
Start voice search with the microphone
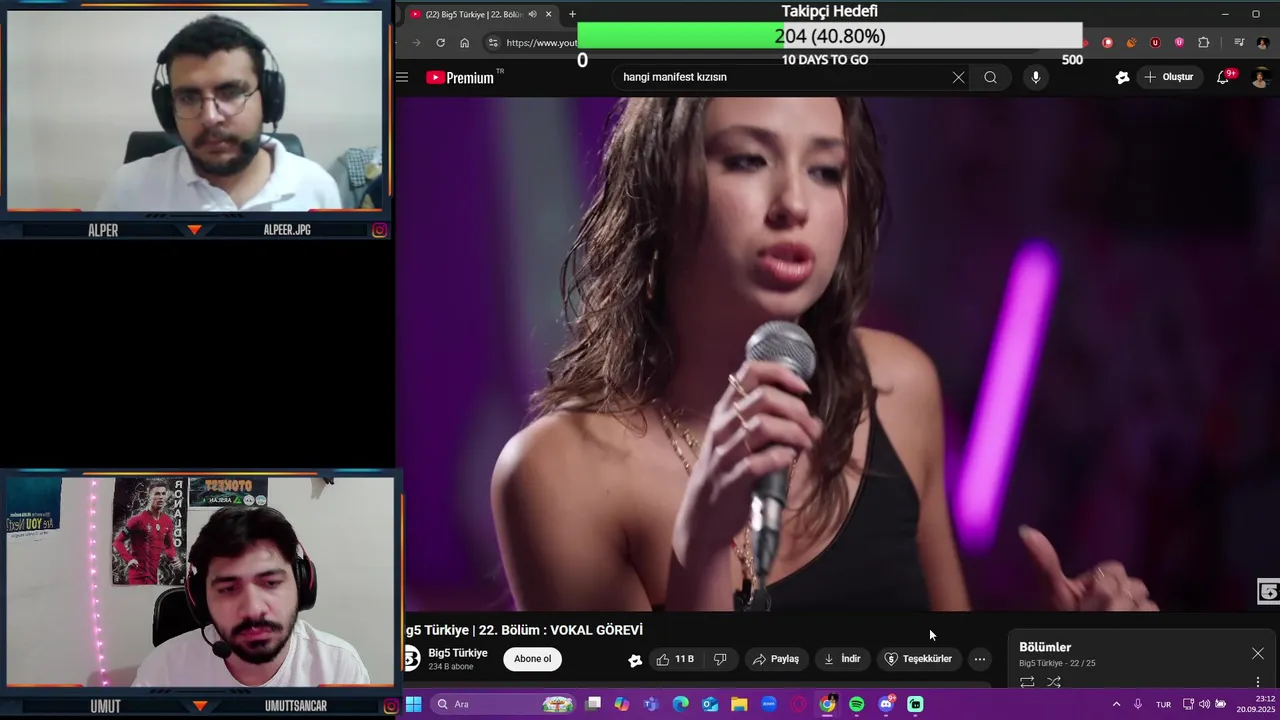1035,77
